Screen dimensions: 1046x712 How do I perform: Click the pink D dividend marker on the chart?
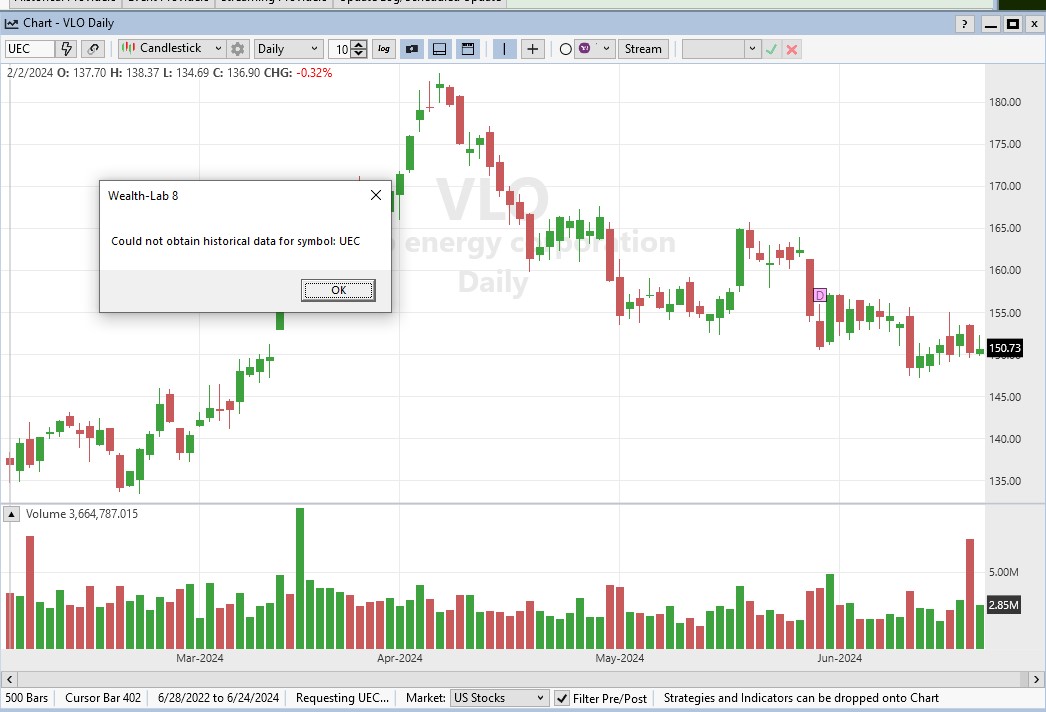click(x=820, y=295)
